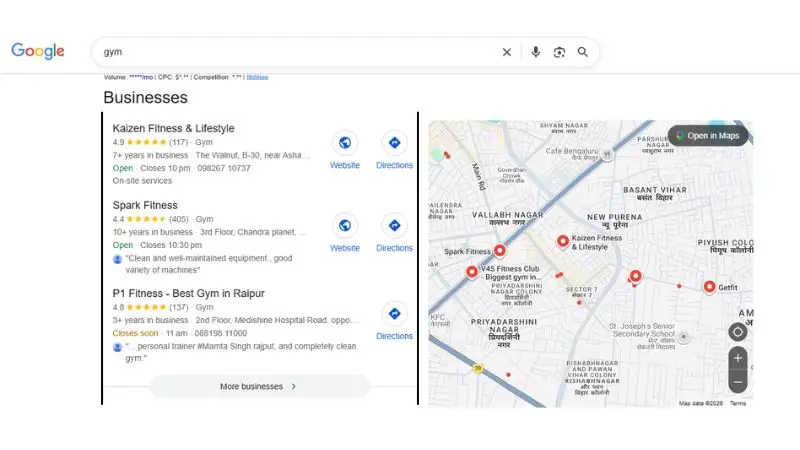Open Spark Fitness listing title
The width and height of the screenshot is (800, 450).
(145, 205)
